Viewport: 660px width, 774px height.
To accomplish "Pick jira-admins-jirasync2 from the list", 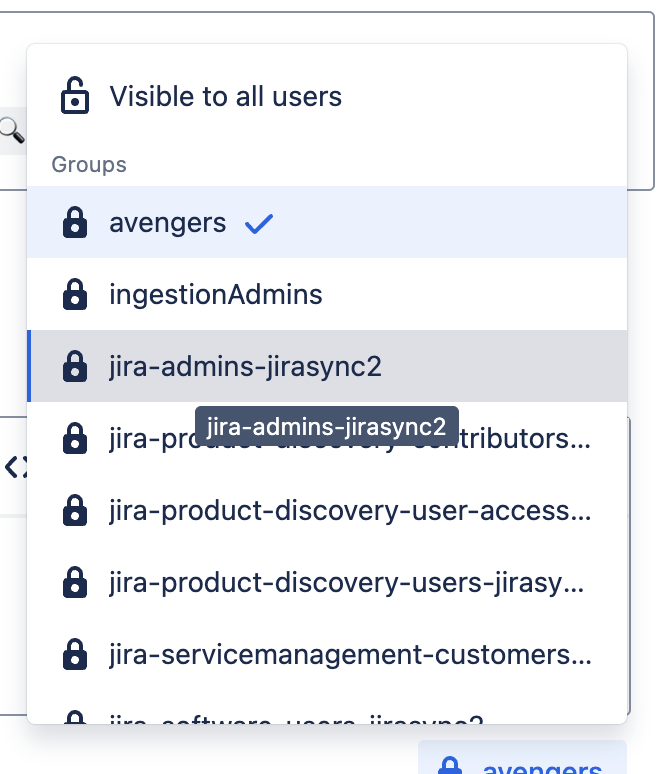I will click(246, 367).
